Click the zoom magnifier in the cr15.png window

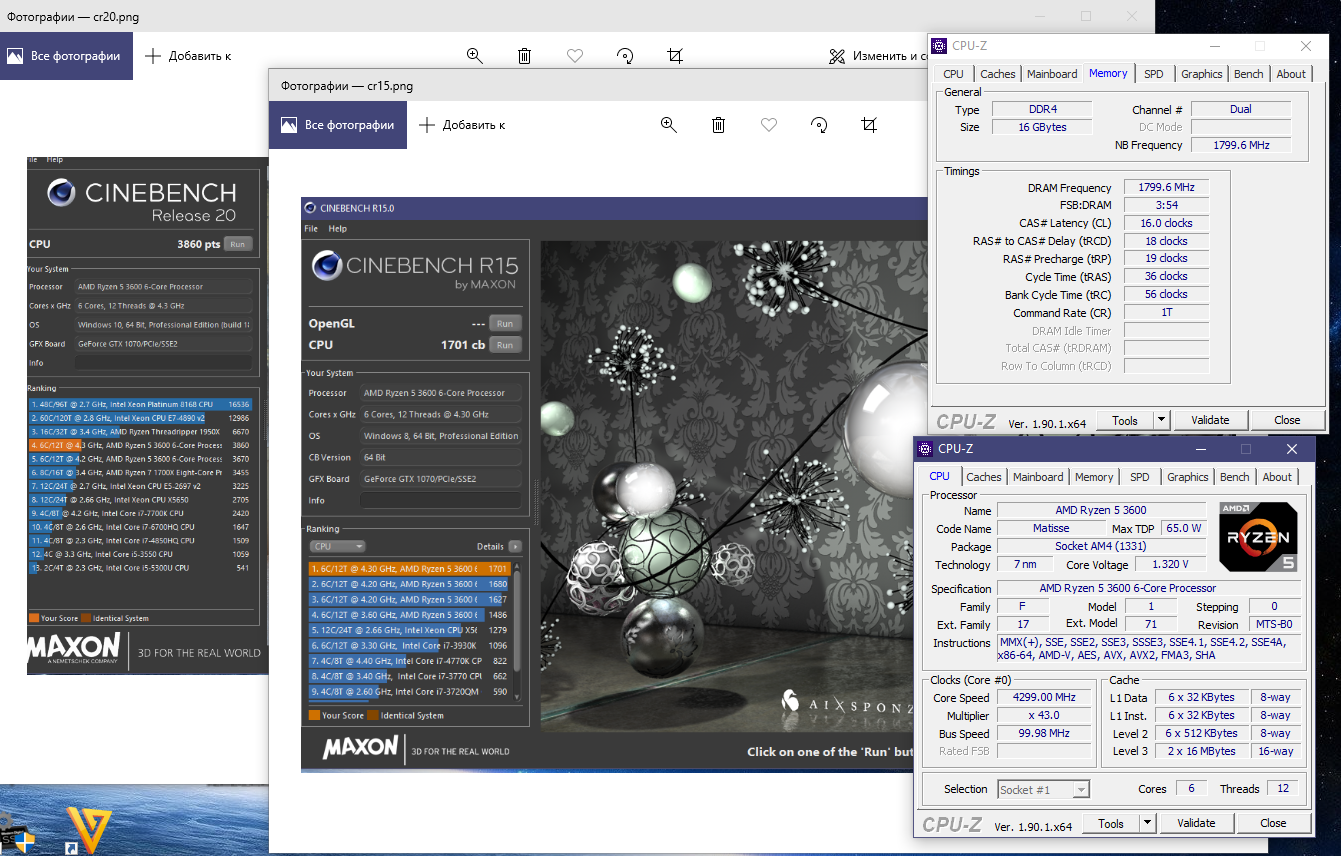coord(669,125)
